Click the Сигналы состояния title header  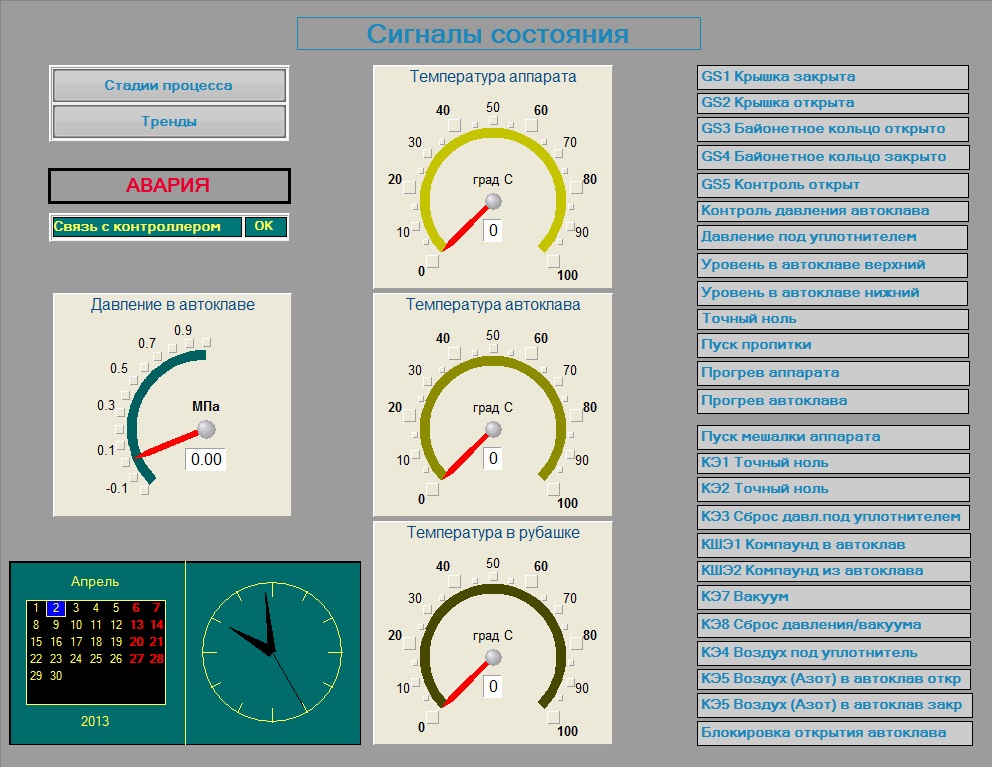(x=498, y=34)
